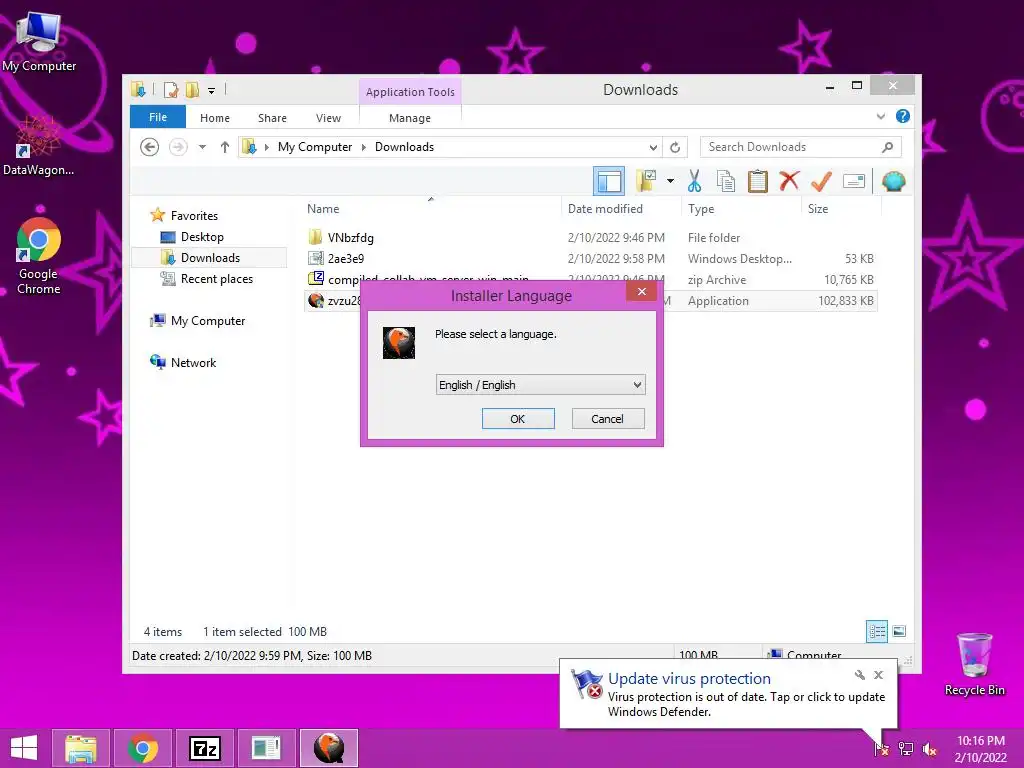
Task: Click the Paste clipboard icon
Action: click(758, 181)
